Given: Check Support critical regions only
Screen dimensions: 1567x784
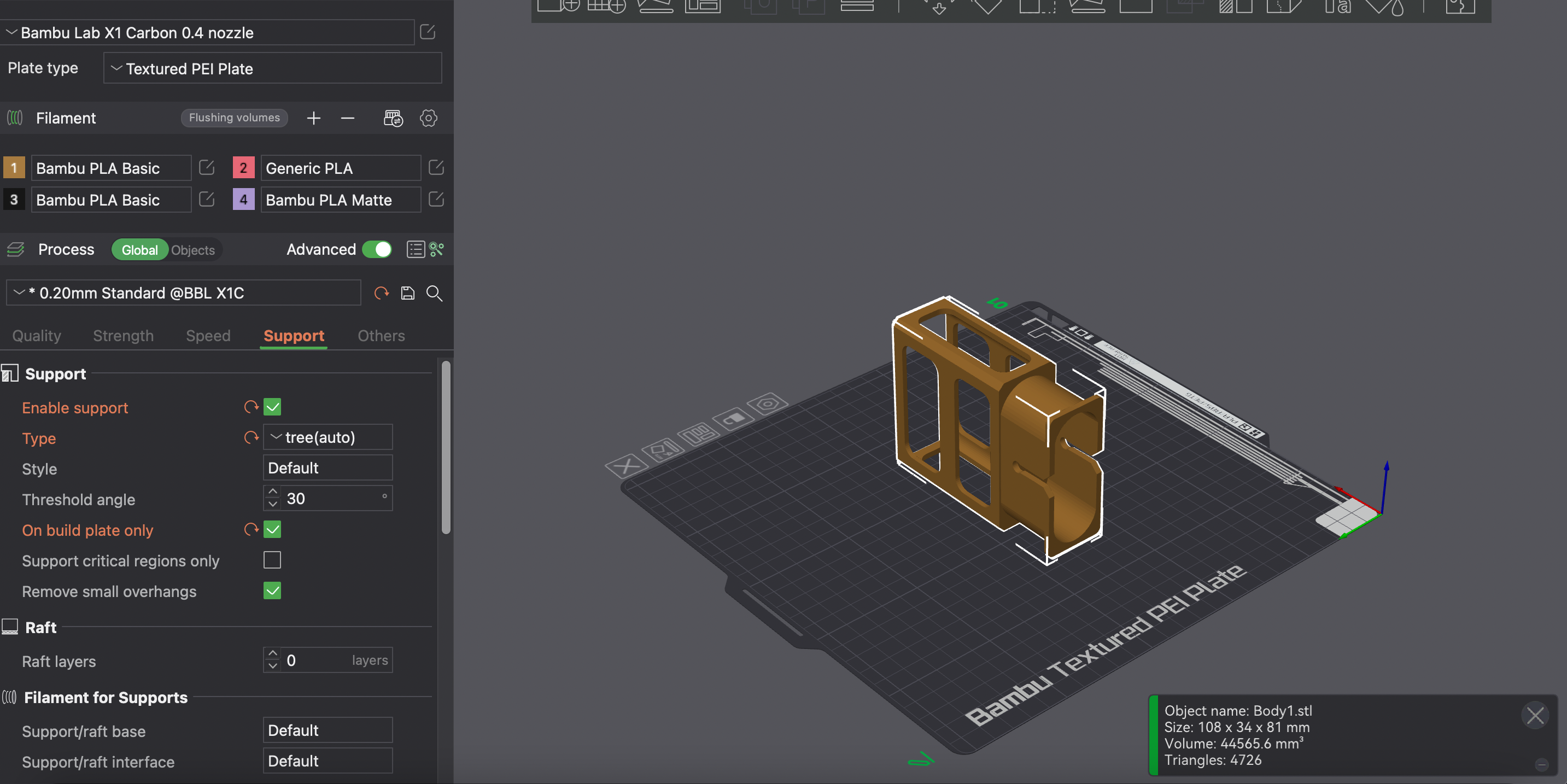Looking at the screenshot, I should [x=272, y=559].
